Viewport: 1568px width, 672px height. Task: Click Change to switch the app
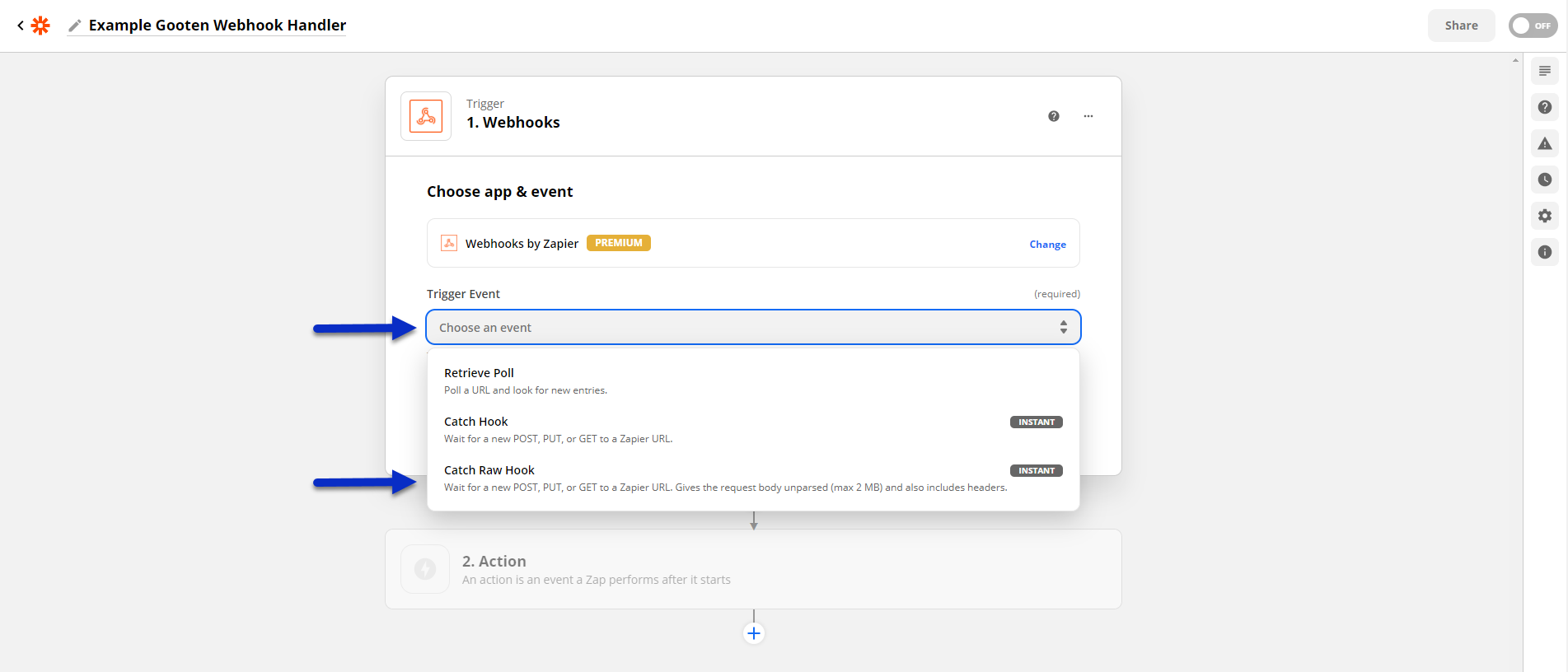coord(1047,245)
